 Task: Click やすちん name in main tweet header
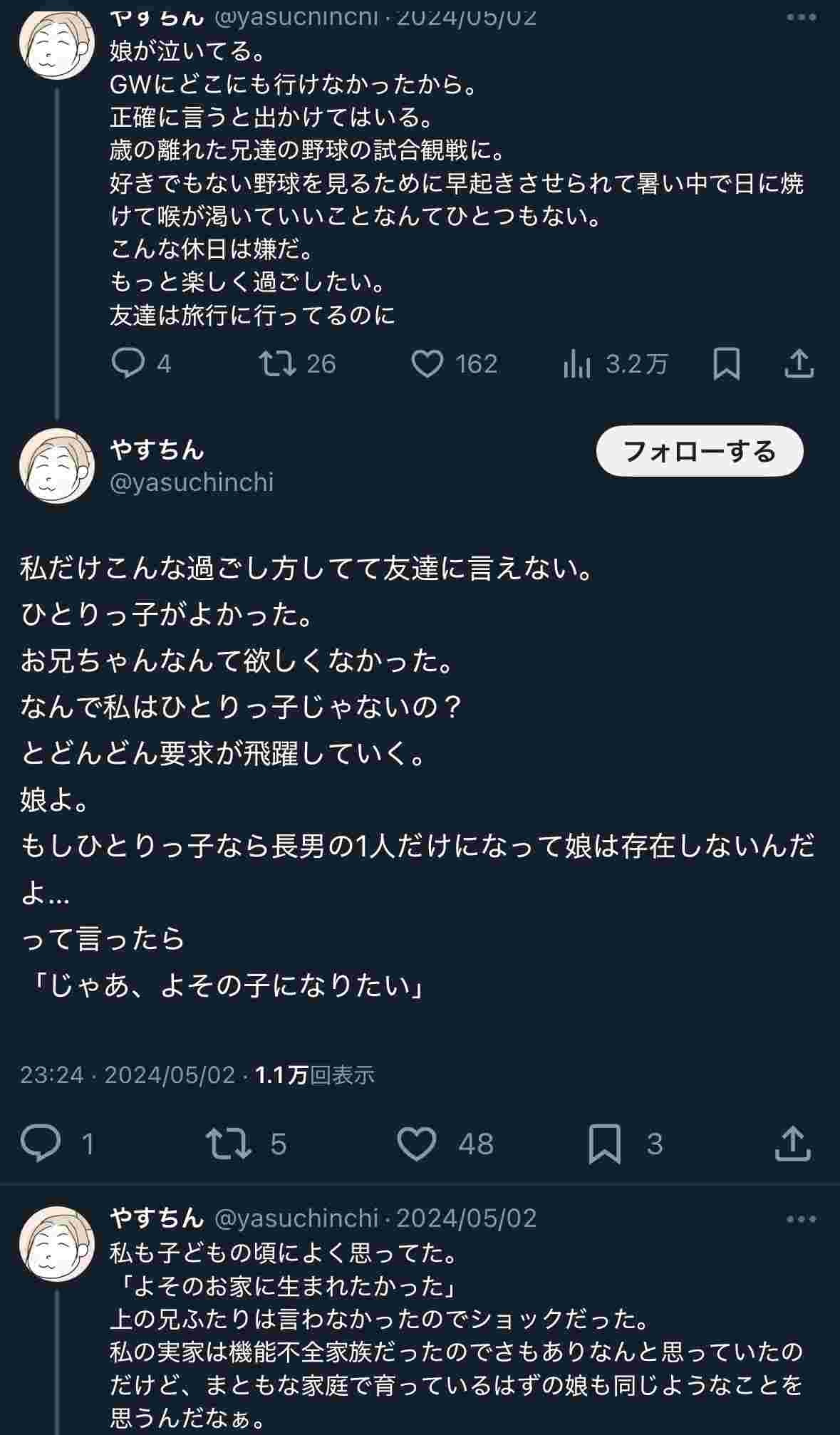pos(157,450)
